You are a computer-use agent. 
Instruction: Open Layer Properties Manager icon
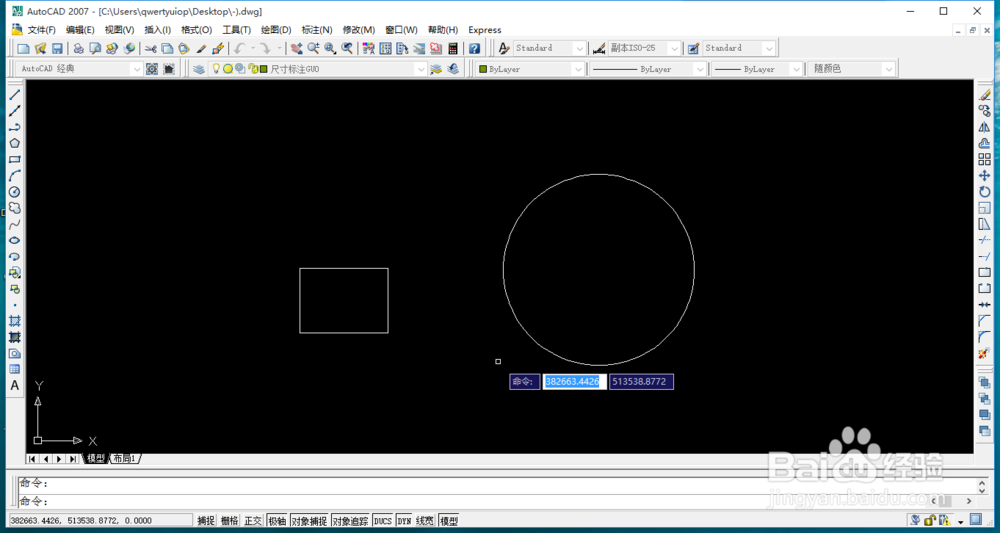[x=199, y=69]
